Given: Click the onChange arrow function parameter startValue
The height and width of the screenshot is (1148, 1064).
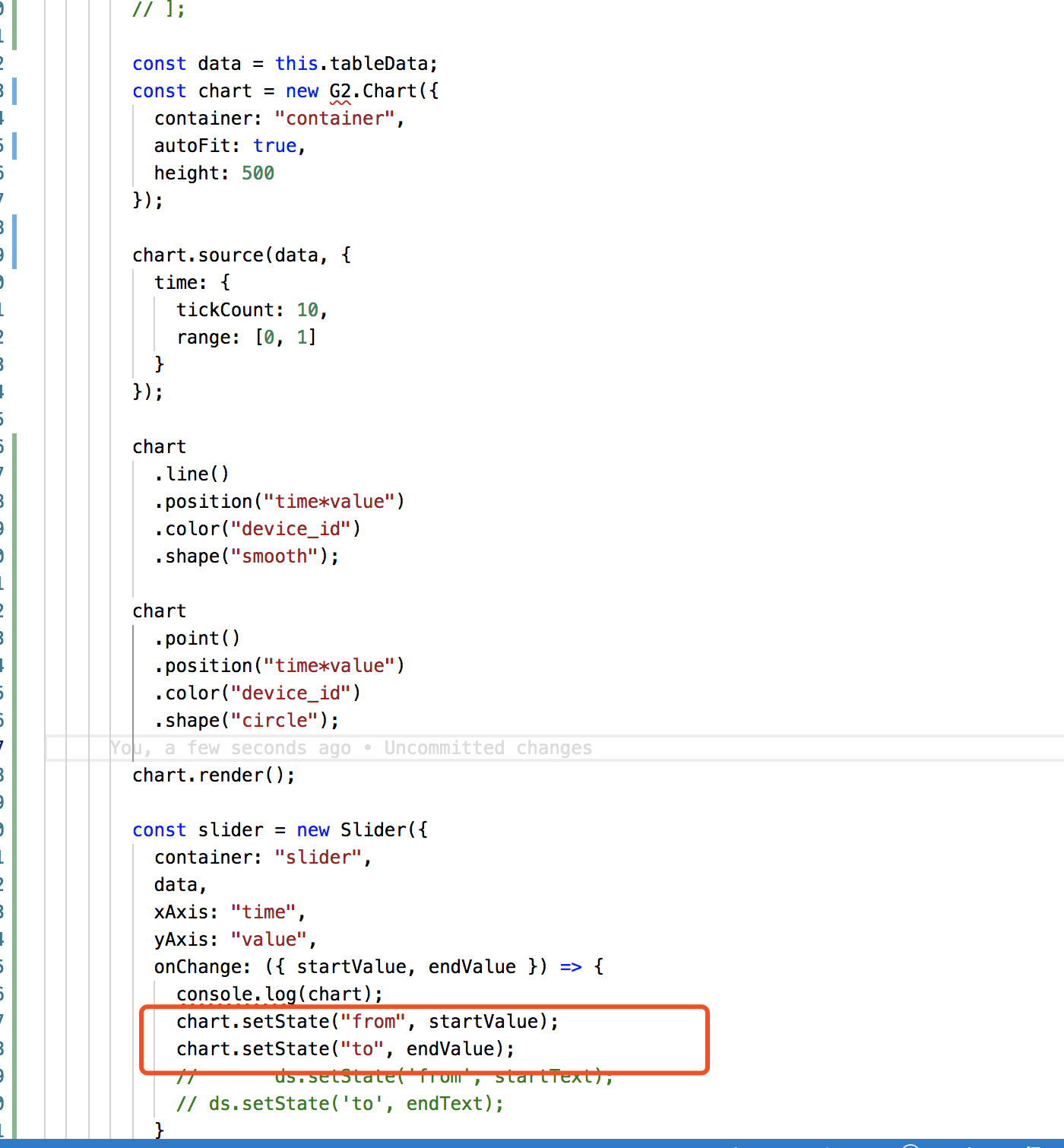Looking at the screenshot, I should [351, 966].
